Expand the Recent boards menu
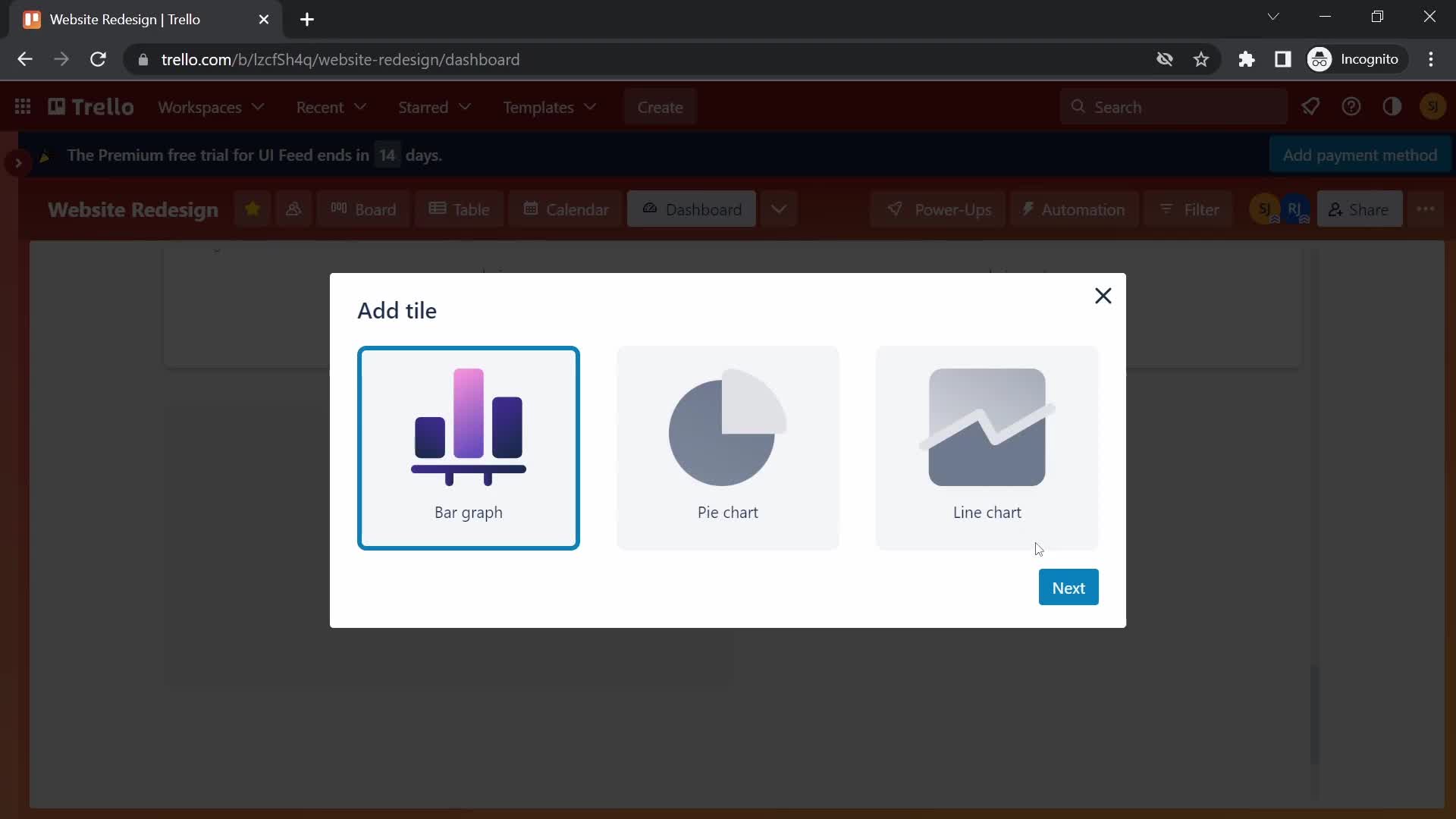The height and width of the screenshot is (819, 1456). [332, 107]
